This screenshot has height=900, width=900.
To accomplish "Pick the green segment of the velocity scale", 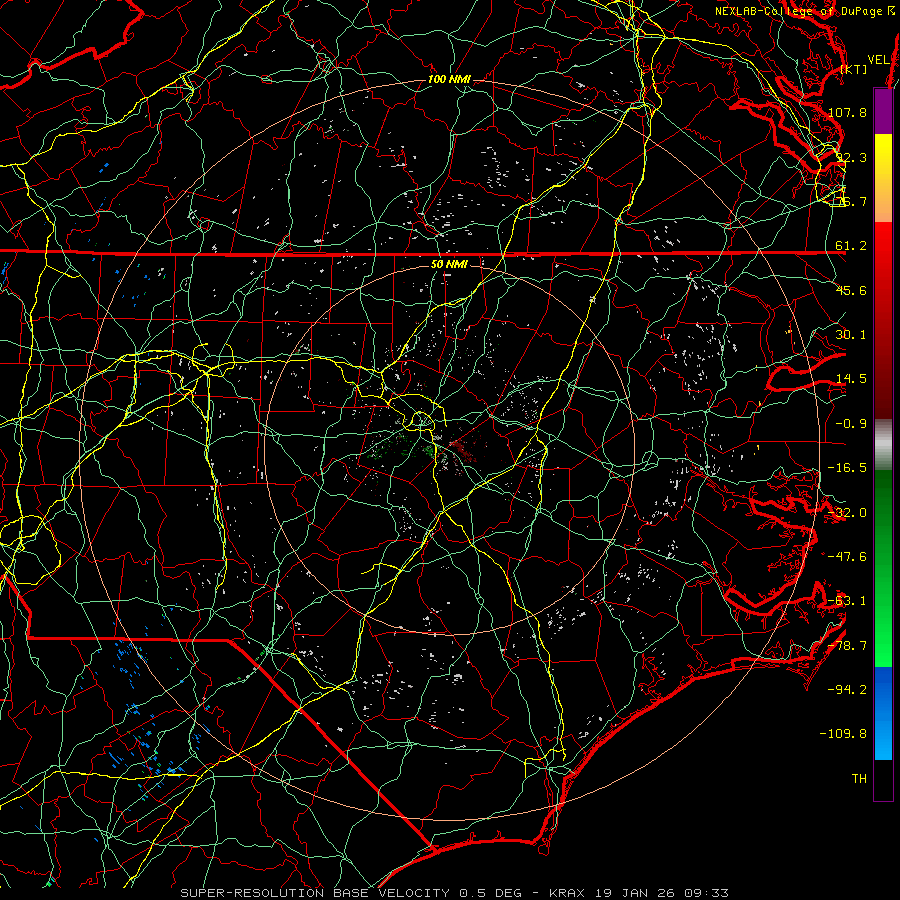I will [883, 568].
